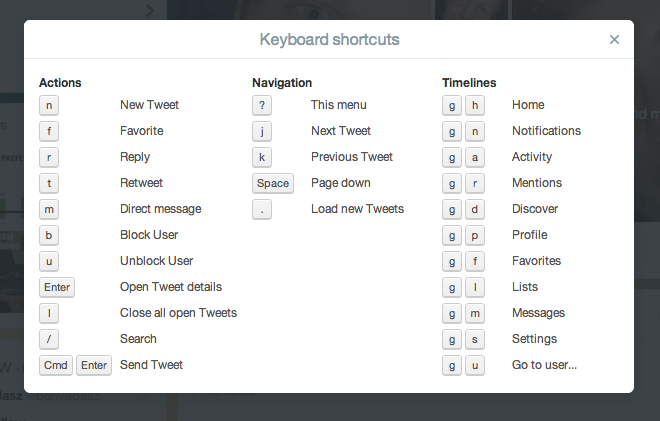Click the 'p' key in the Profile row
This screenshot has width=660, height=421.
click(x=475, y=235)
